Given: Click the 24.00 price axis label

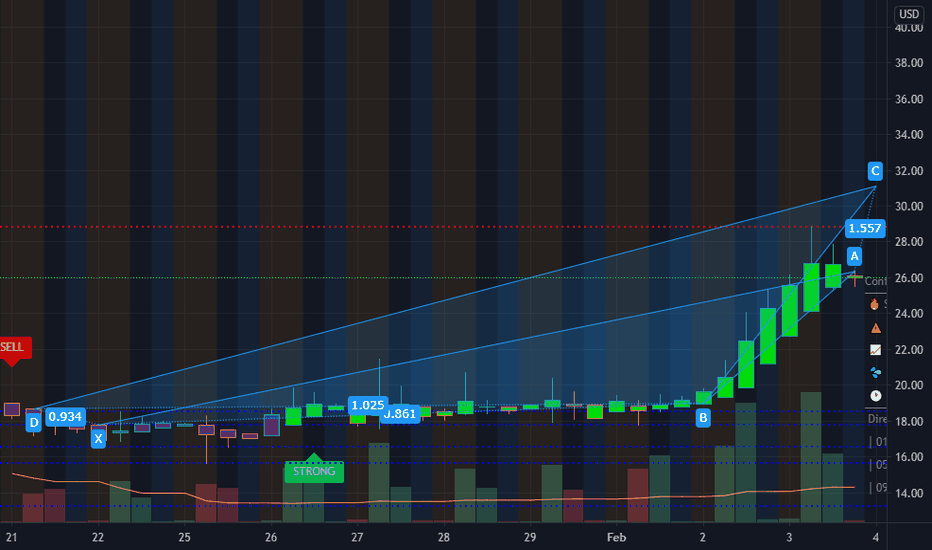Looking at the screenshot, I should 909,313.
